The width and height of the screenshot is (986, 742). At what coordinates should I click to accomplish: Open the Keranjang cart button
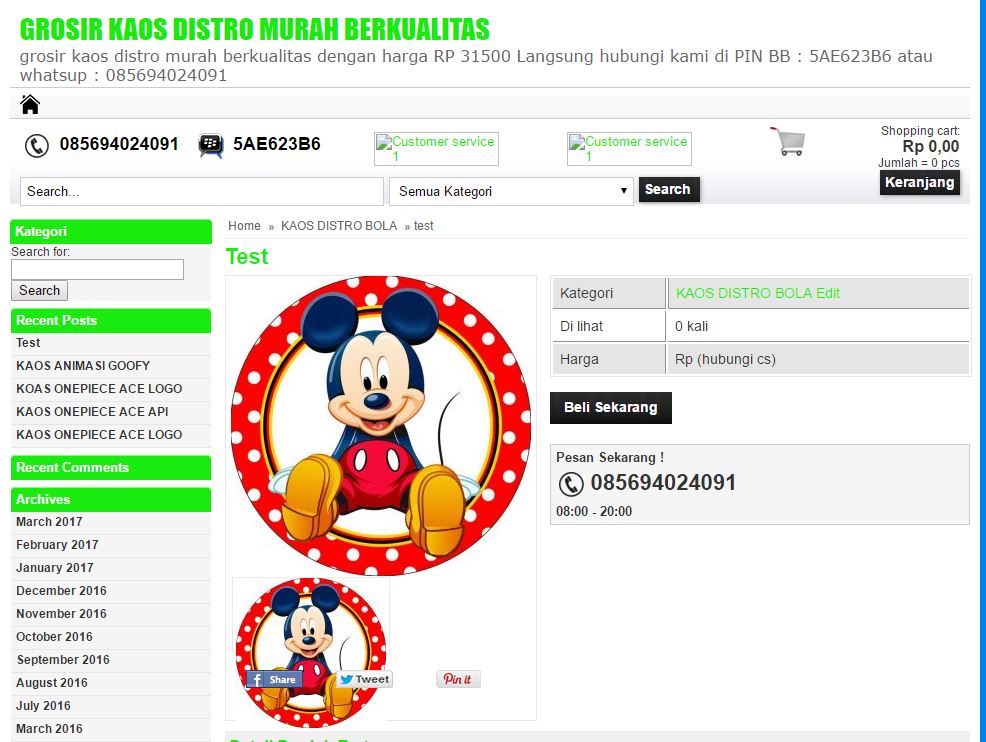pos(919,183)
